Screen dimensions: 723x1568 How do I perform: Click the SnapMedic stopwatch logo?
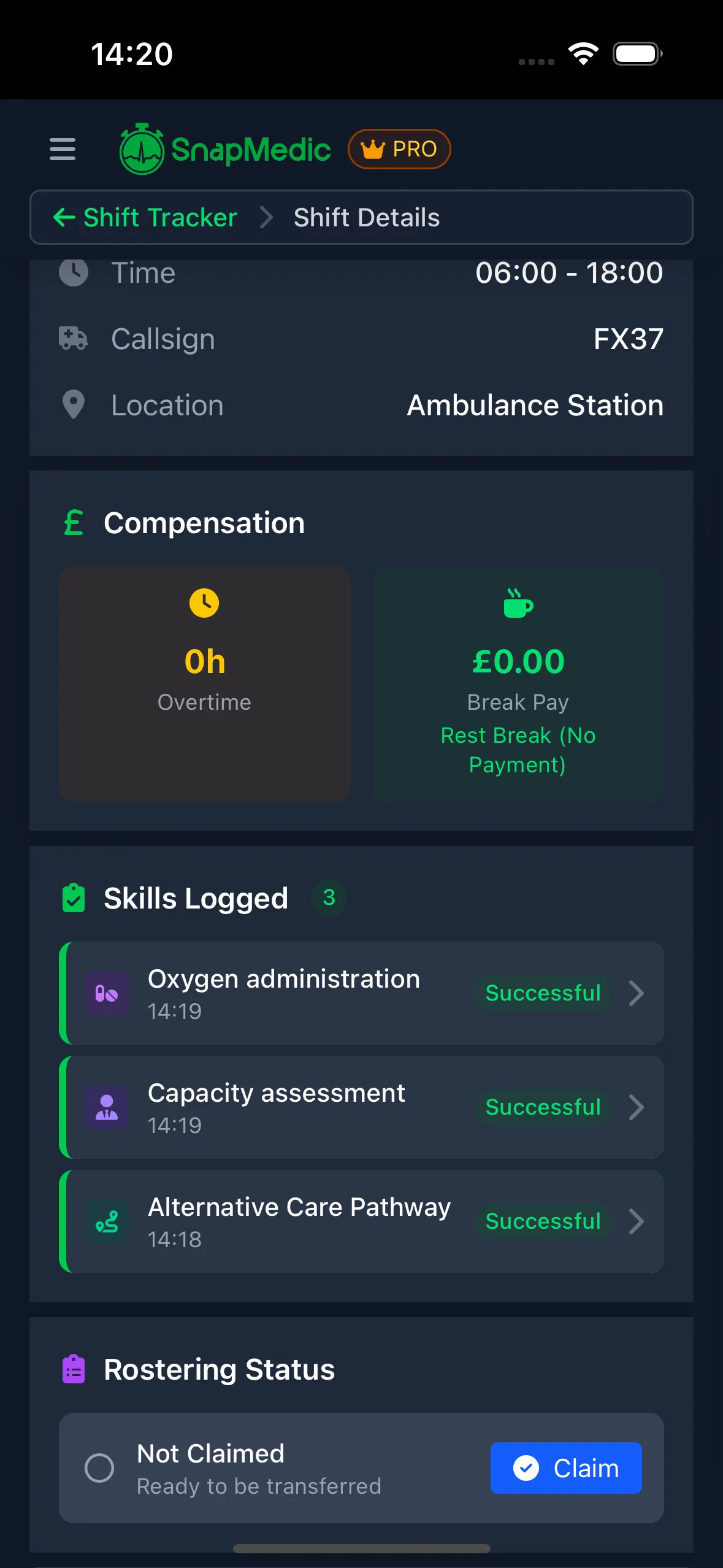[141, 149]
